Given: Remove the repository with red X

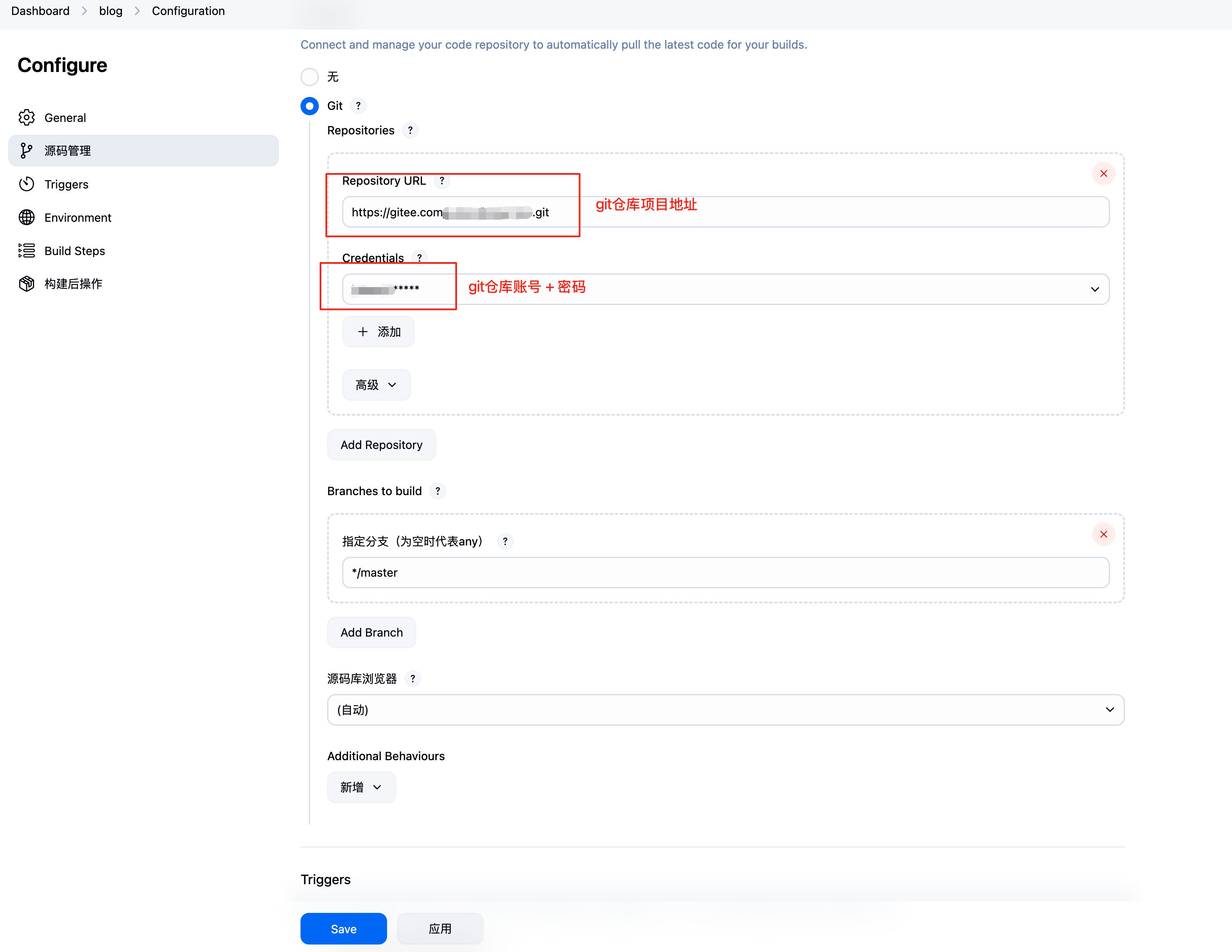Looking at the screenshot, I should 1103,173.
